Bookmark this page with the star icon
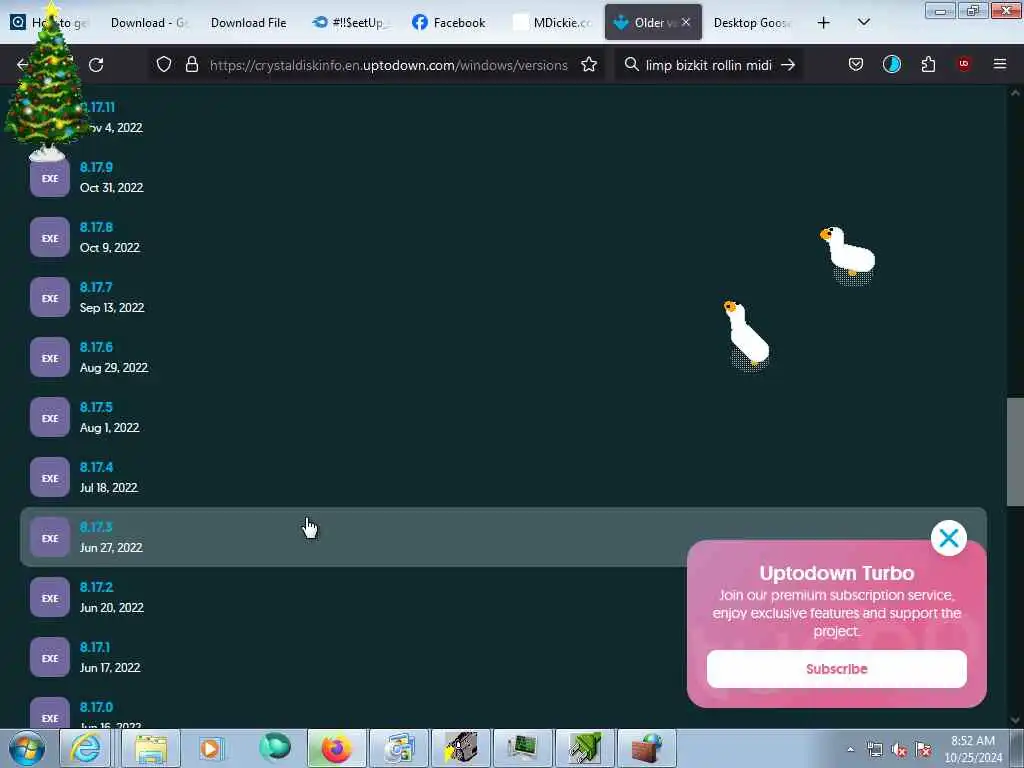 tap(589, 65)
